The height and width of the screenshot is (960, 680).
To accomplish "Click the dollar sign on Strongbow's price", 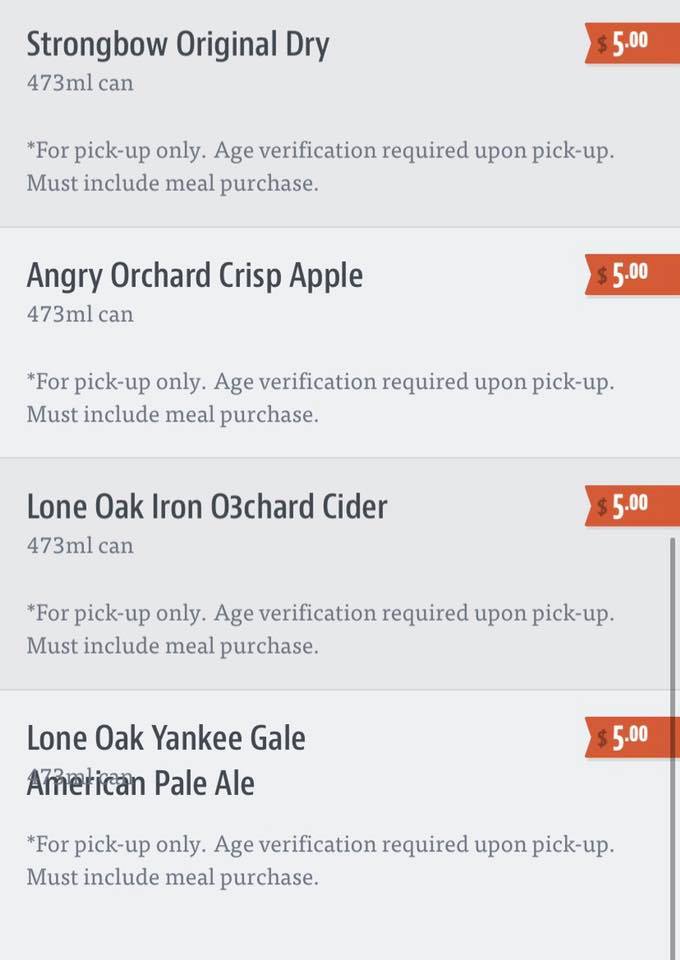I will 602,45.
